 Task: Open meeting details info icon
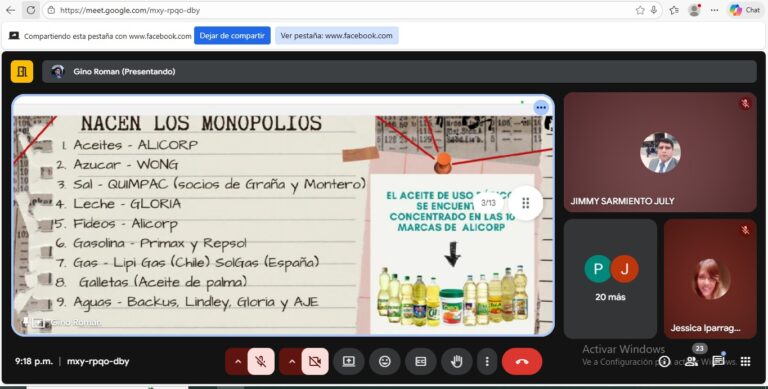tap(664, 362)
